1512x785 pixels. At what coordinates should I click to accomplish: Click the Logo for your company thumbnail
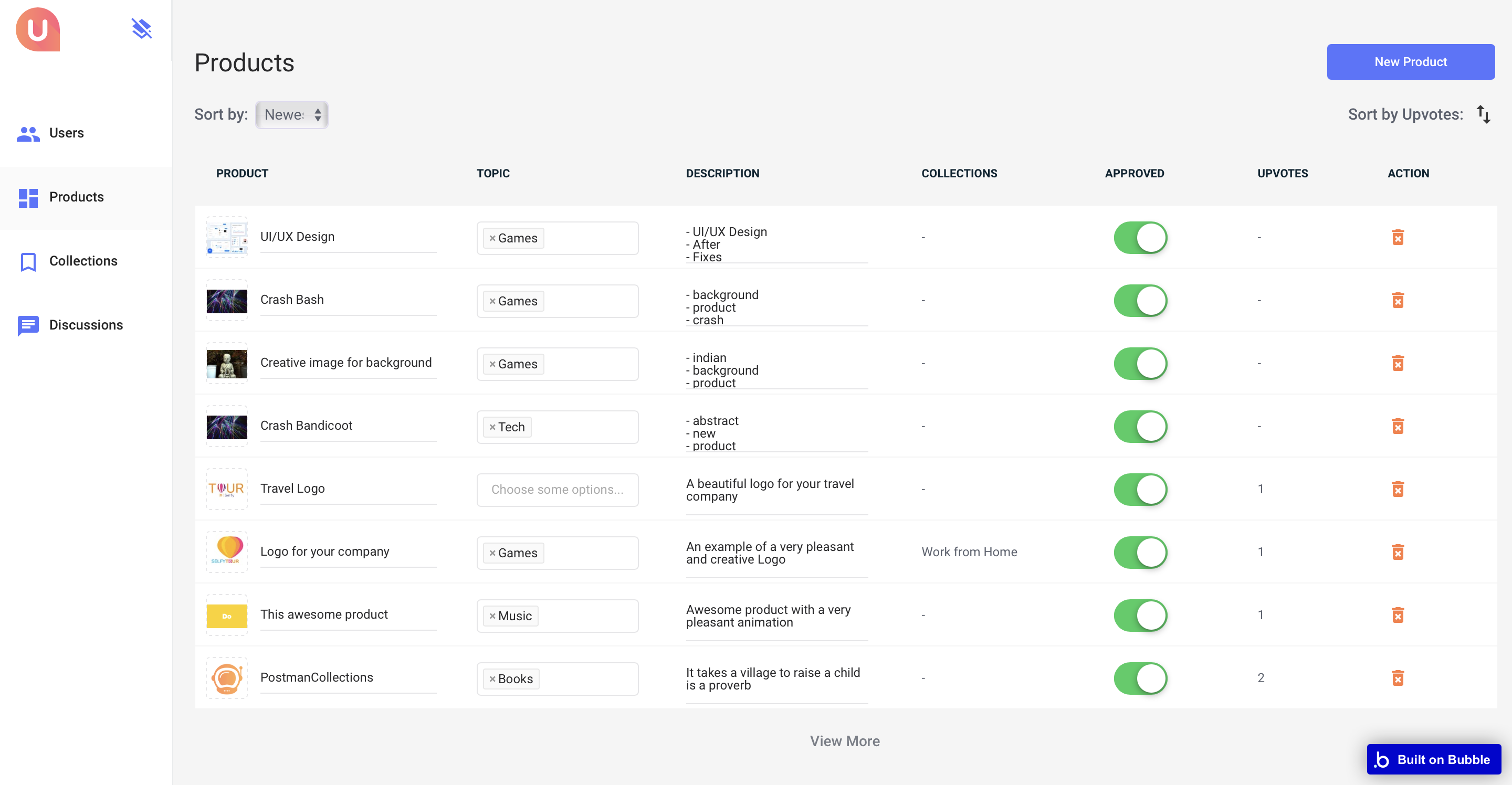coord(227,551)
